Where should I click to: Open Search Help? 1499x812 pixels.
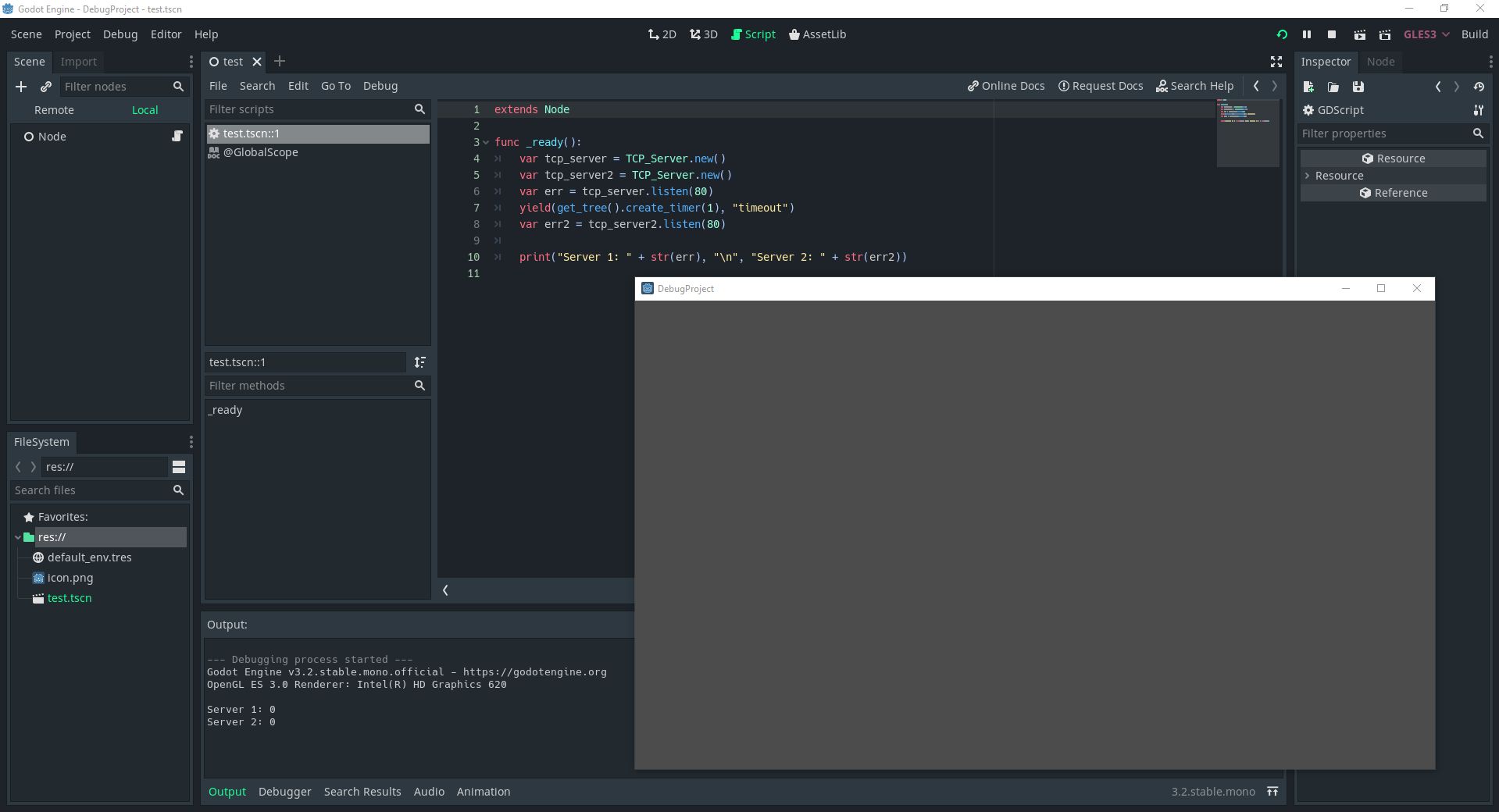[1195, 86]
